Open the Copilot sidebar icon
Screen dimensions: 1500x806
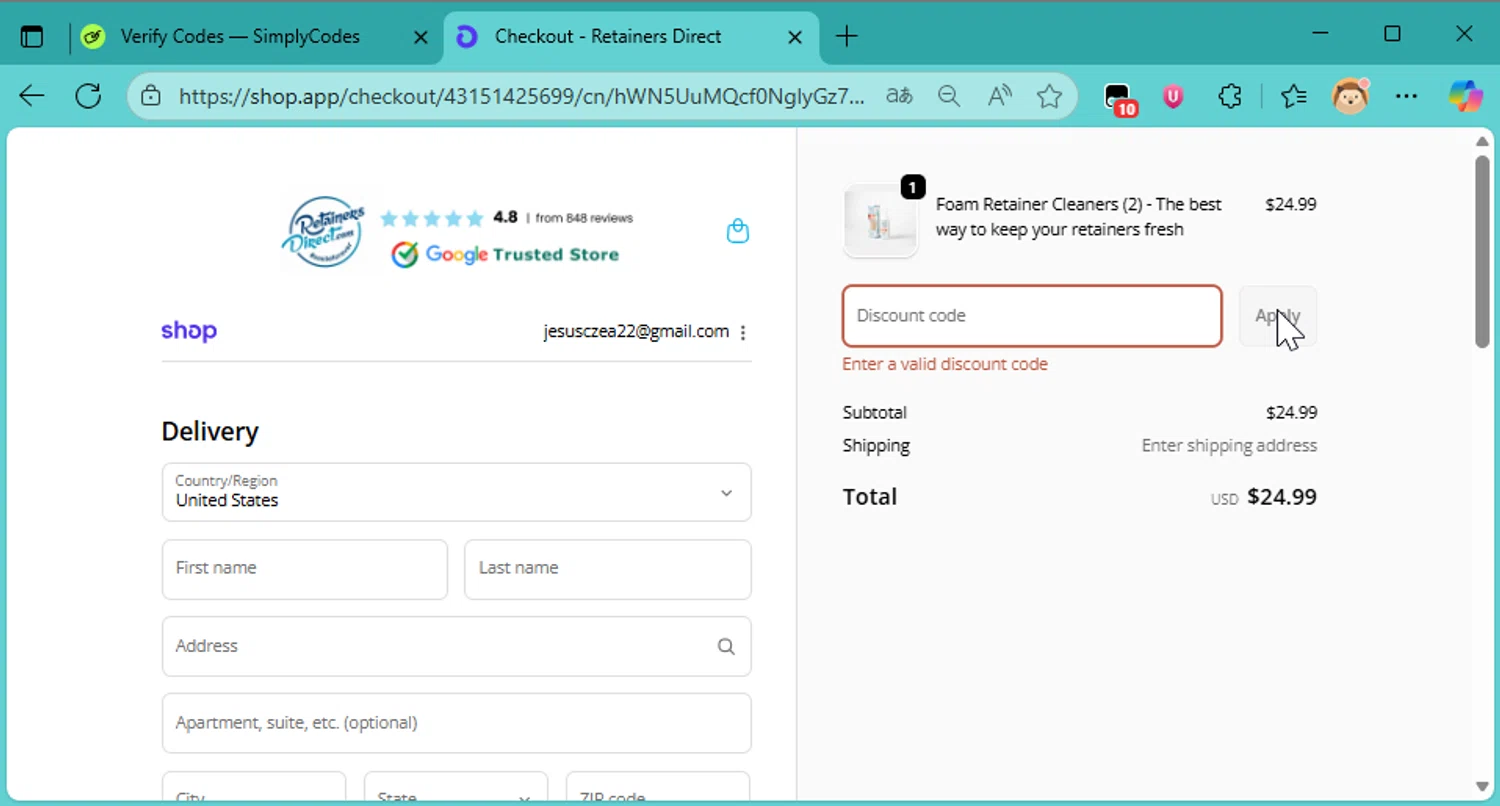click(x=1466, y=96)
